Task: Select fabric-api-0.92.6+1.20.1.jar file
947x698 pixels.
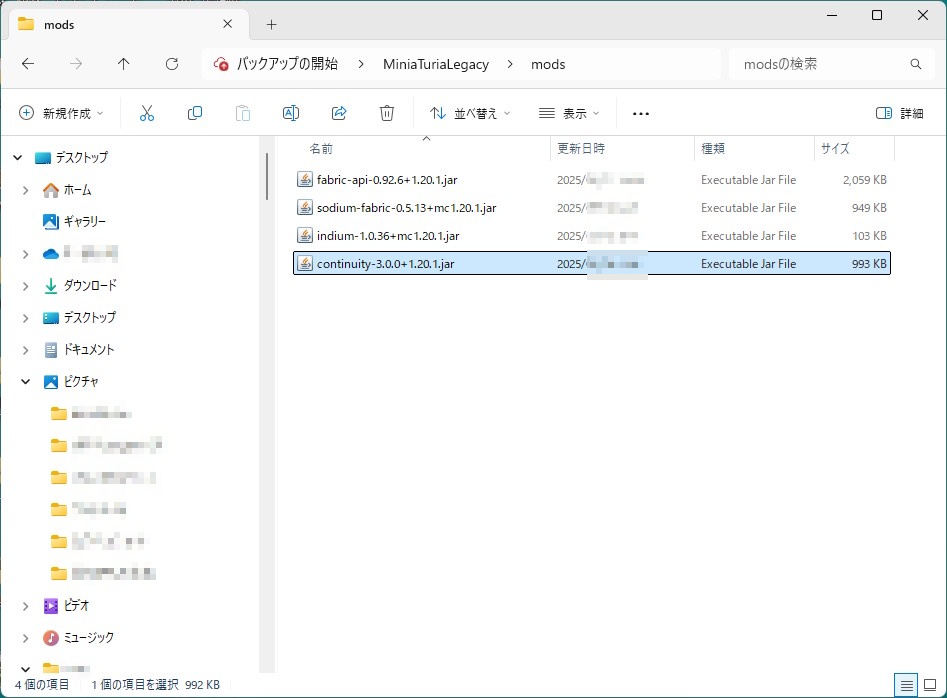Action: point(592,179)
